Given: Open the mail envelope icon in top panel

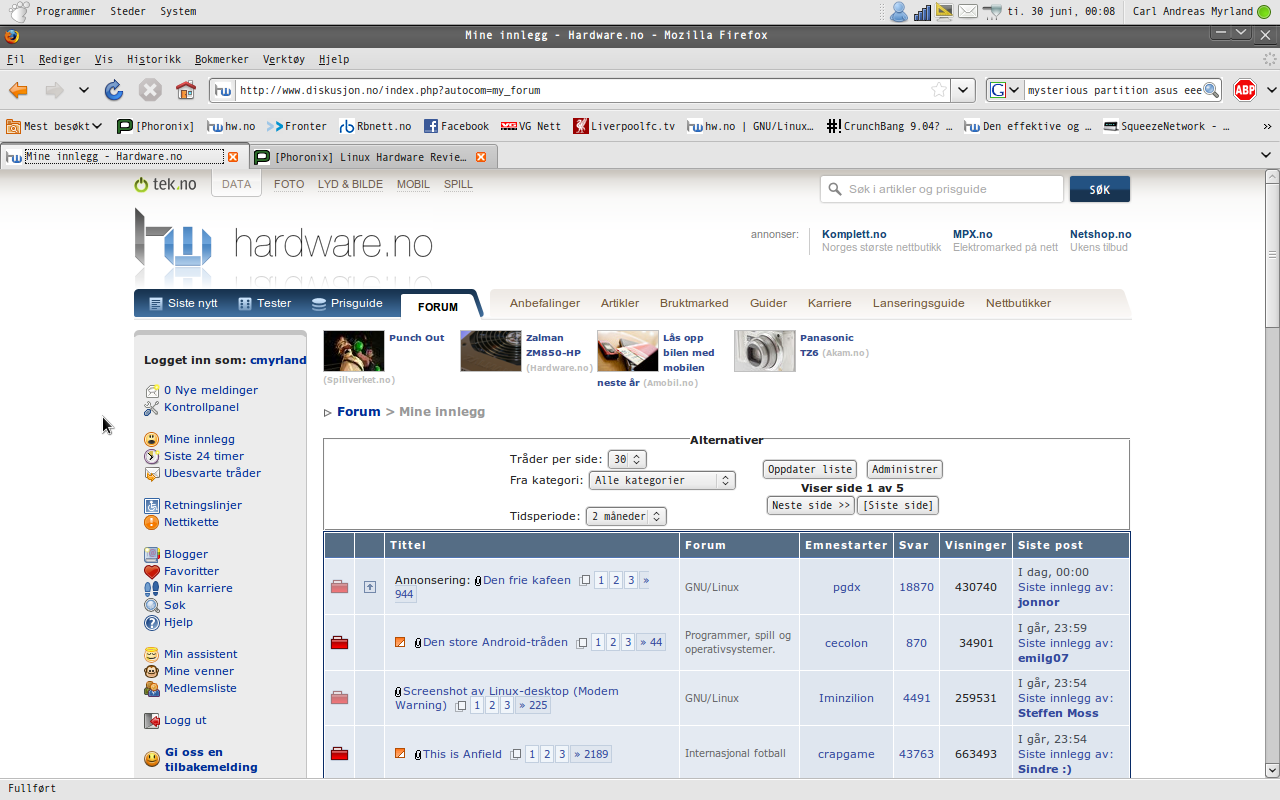Looking at the screenshot, I should click(x=968, y=12).
